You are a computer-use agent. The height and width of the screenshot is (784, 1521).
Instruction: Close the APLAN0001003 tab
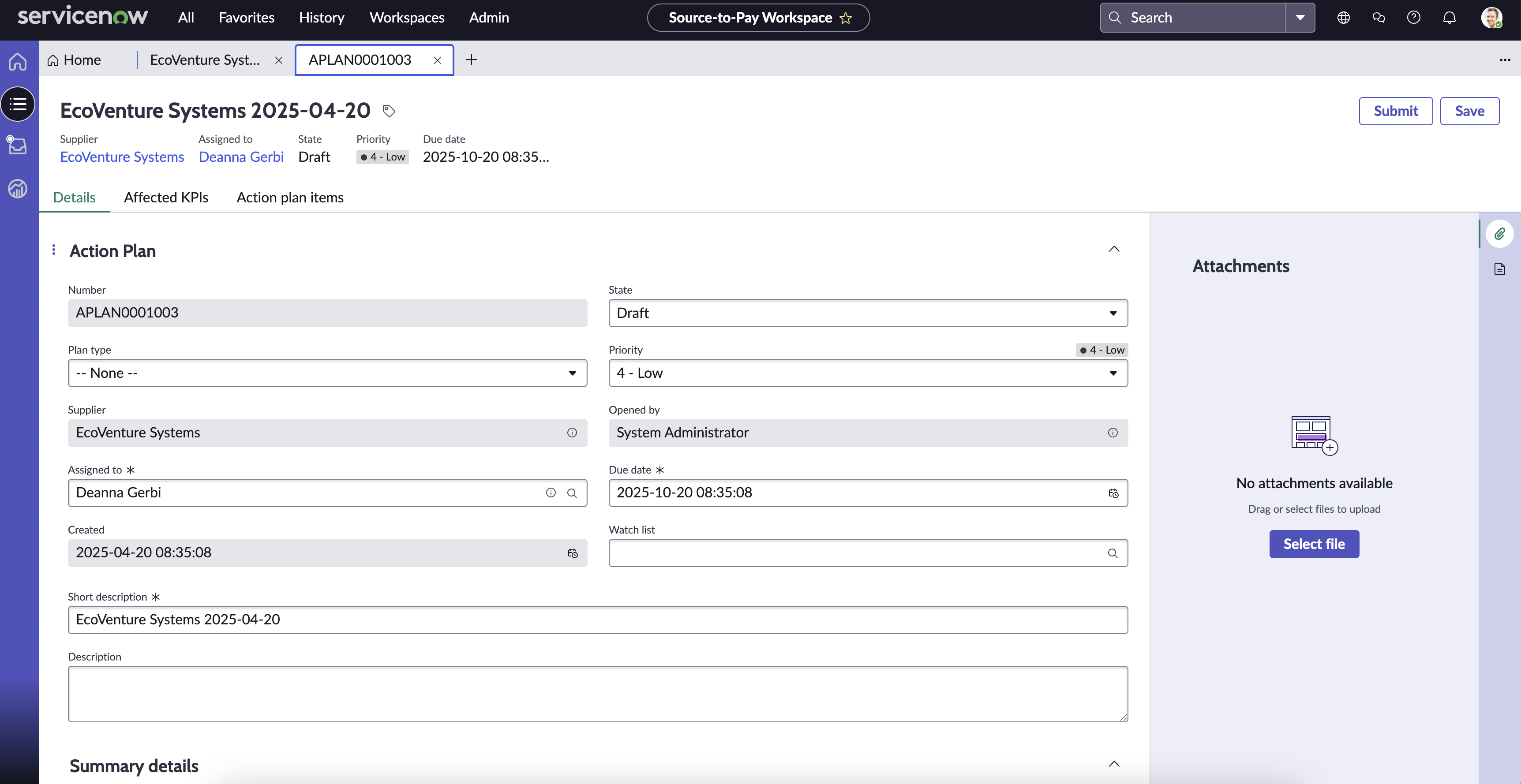[x=438, y=60]
